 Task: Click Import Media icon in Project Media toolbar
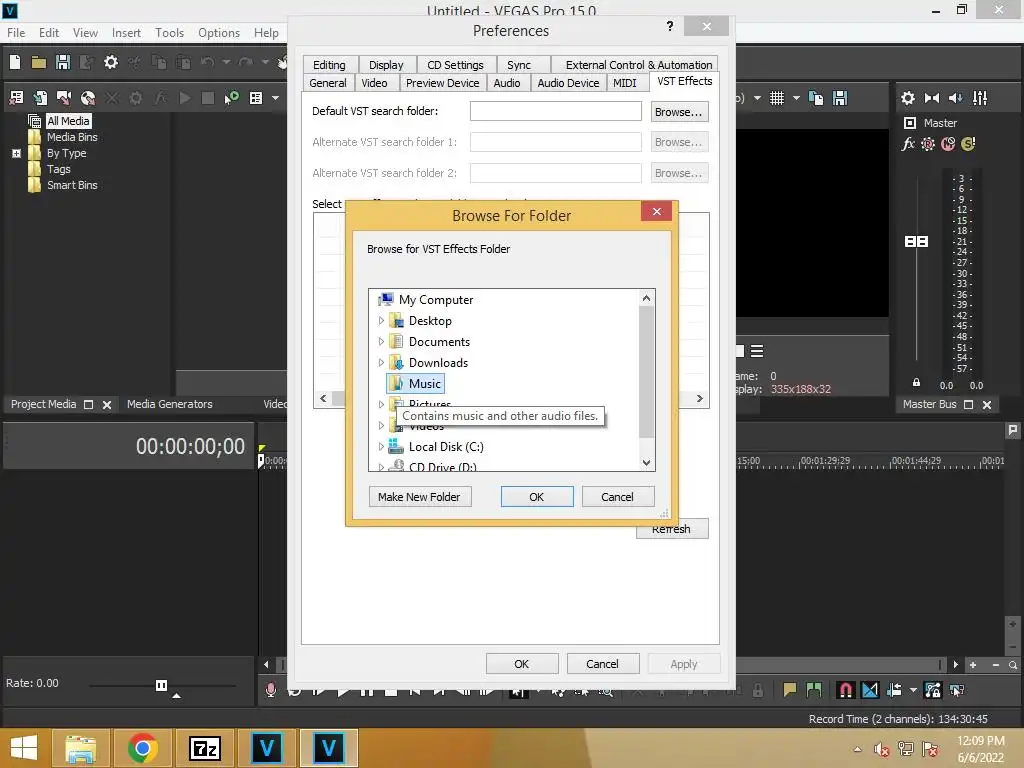coord(40,98)
